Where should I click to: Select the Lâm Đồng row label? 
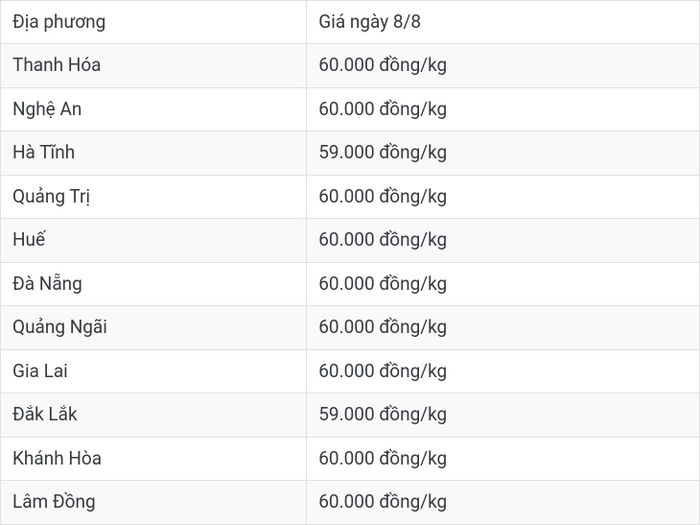54,502
